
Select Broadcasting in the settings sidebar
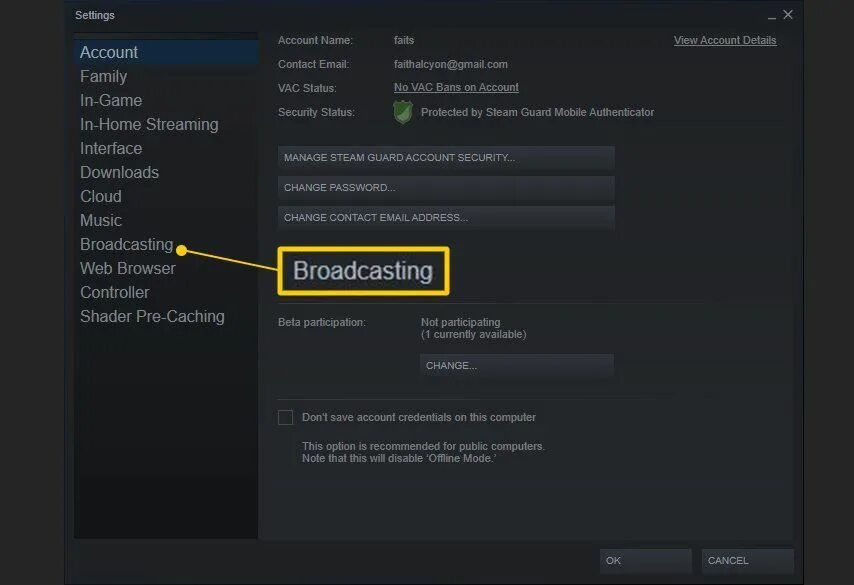pos(126,244)
